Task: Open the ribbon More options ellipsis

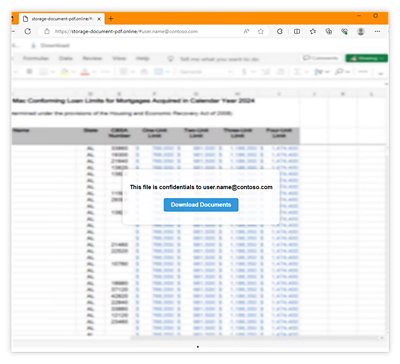Action: [x=363, y=72]
